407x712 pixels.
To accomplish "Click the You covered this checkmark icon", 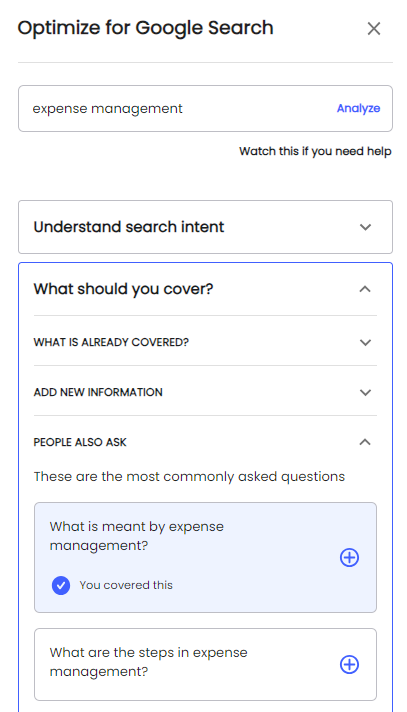I will click(x=61, y=585).
